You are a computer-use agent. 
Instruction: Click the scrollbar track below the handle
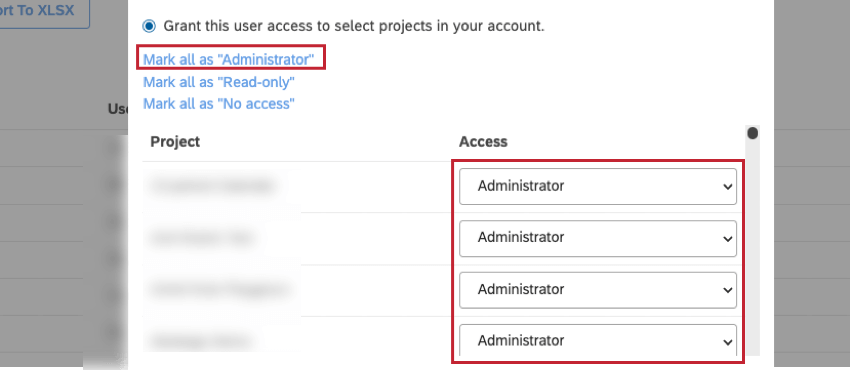coord(752,246)
